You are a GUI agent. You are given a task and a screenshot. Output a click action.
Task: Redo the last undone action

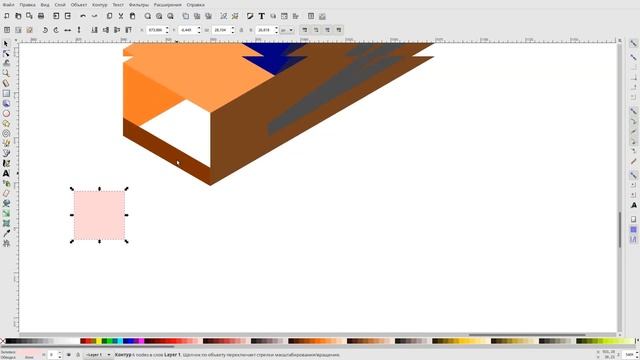[x=94, y=16]
